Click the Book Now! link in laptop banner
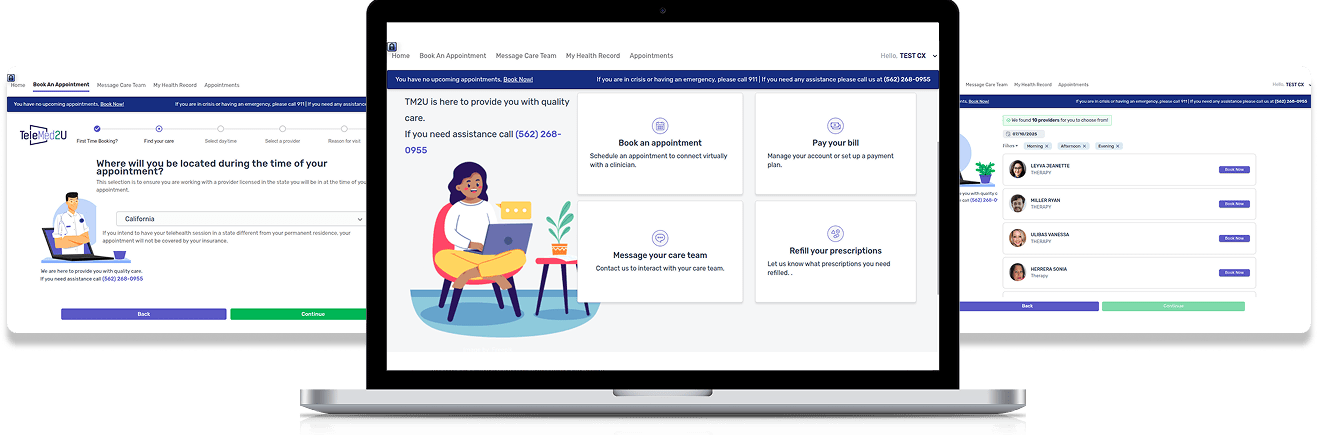The height and width of the screenshot is (435, 1318). click(x=518, y=79)
